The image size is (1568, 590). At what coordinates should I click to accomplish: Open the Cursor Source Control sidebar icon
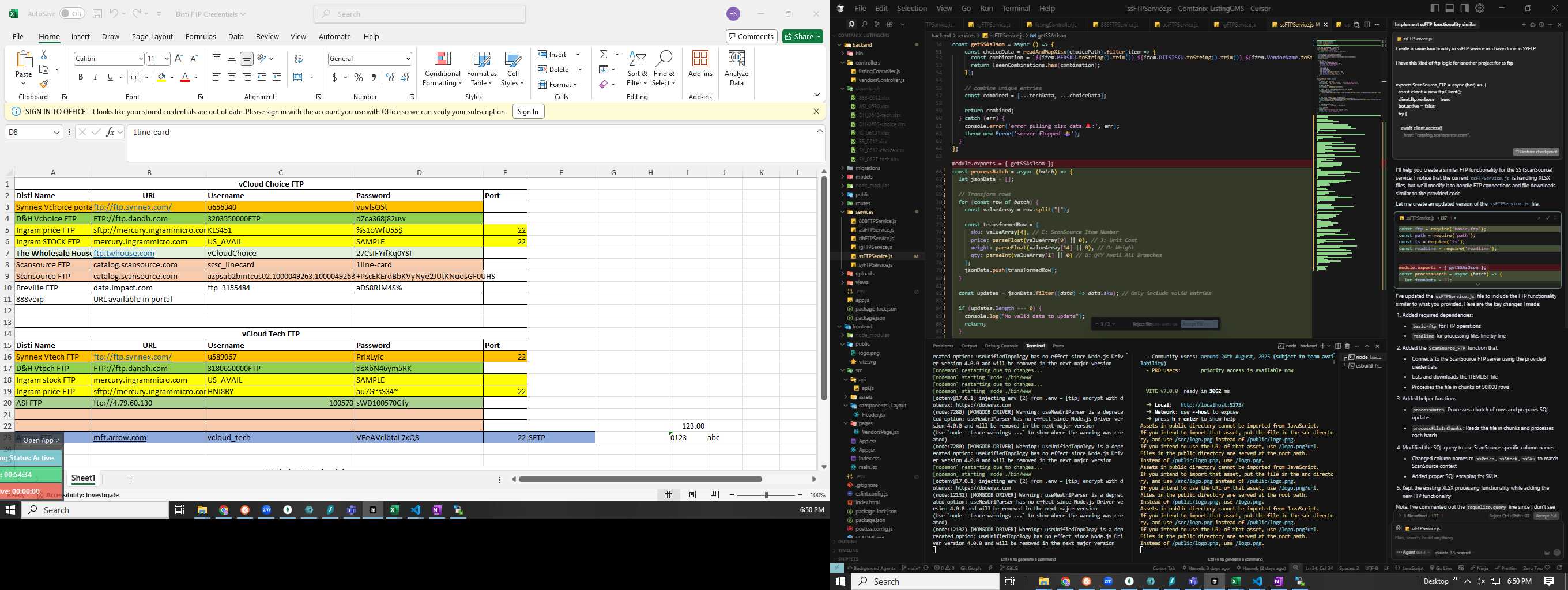pos(876,24)
